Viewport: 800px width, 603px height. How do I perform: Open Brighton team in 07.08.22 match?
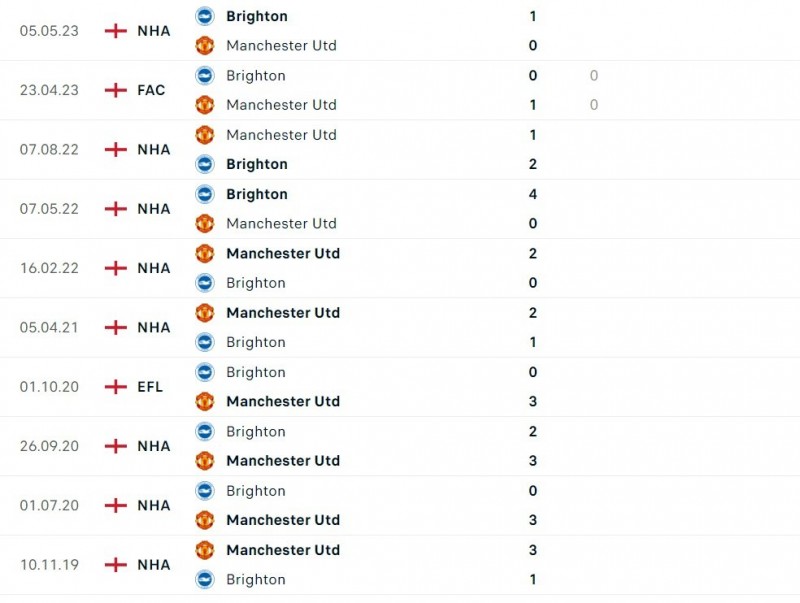pyautogui.click(x=256, y=164)
